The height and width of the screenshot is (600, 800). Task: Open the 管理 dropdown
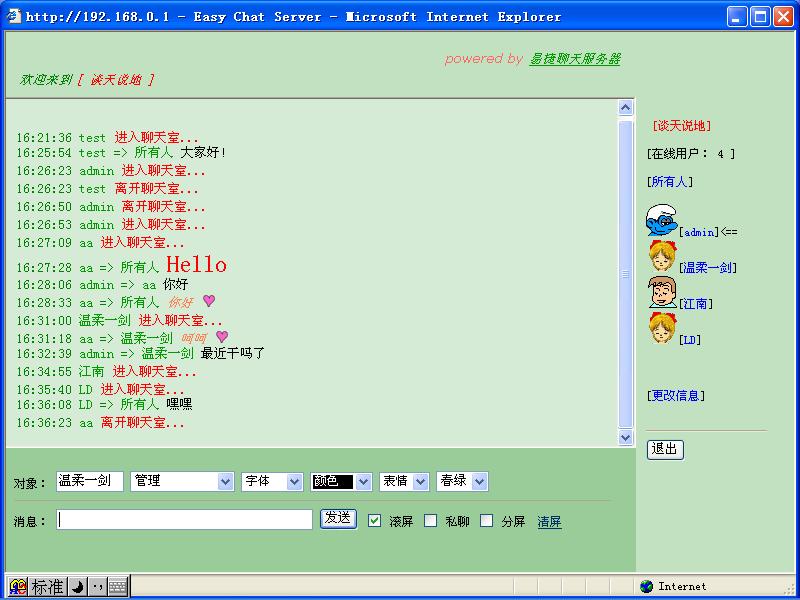coord(182,481)
